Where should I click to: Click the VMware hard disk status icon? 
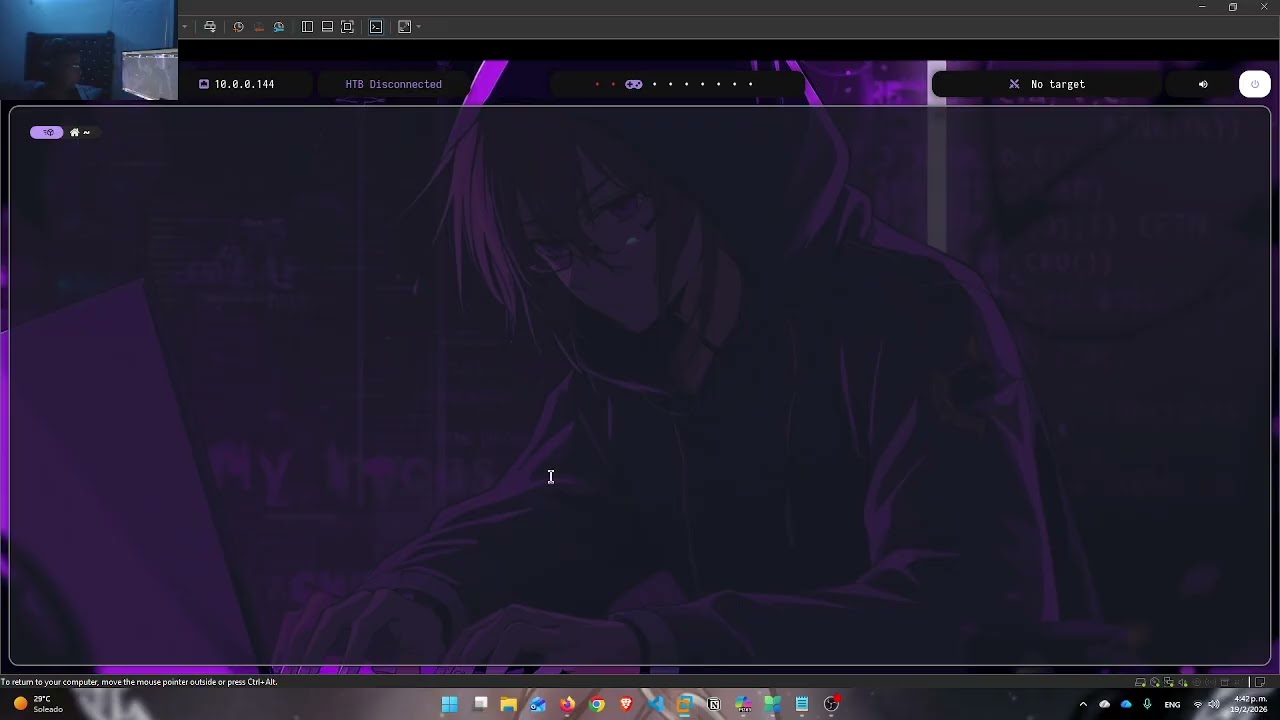coord(1141,682)
